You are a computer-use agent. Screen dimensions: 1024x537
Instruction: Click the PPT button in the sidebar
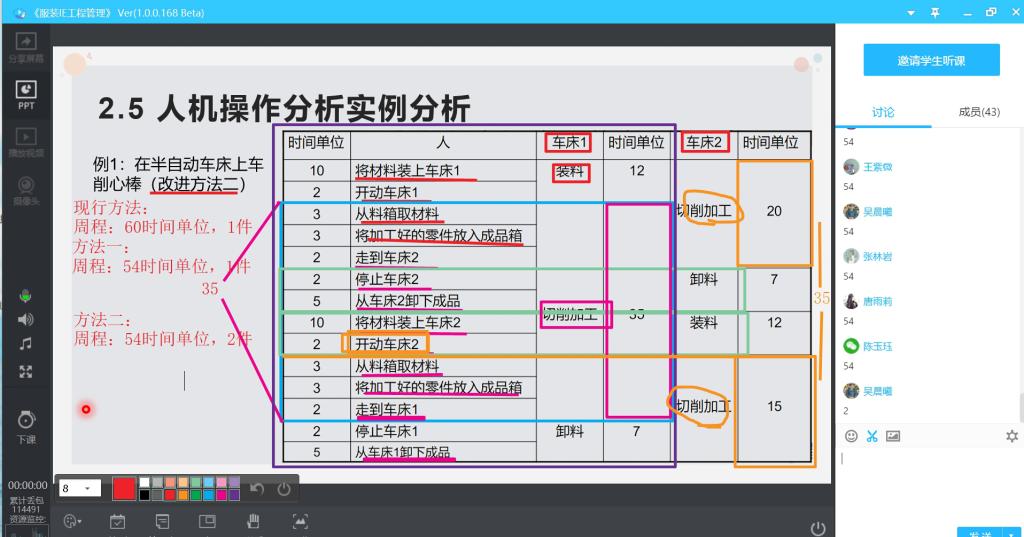(x=26, y=94)
